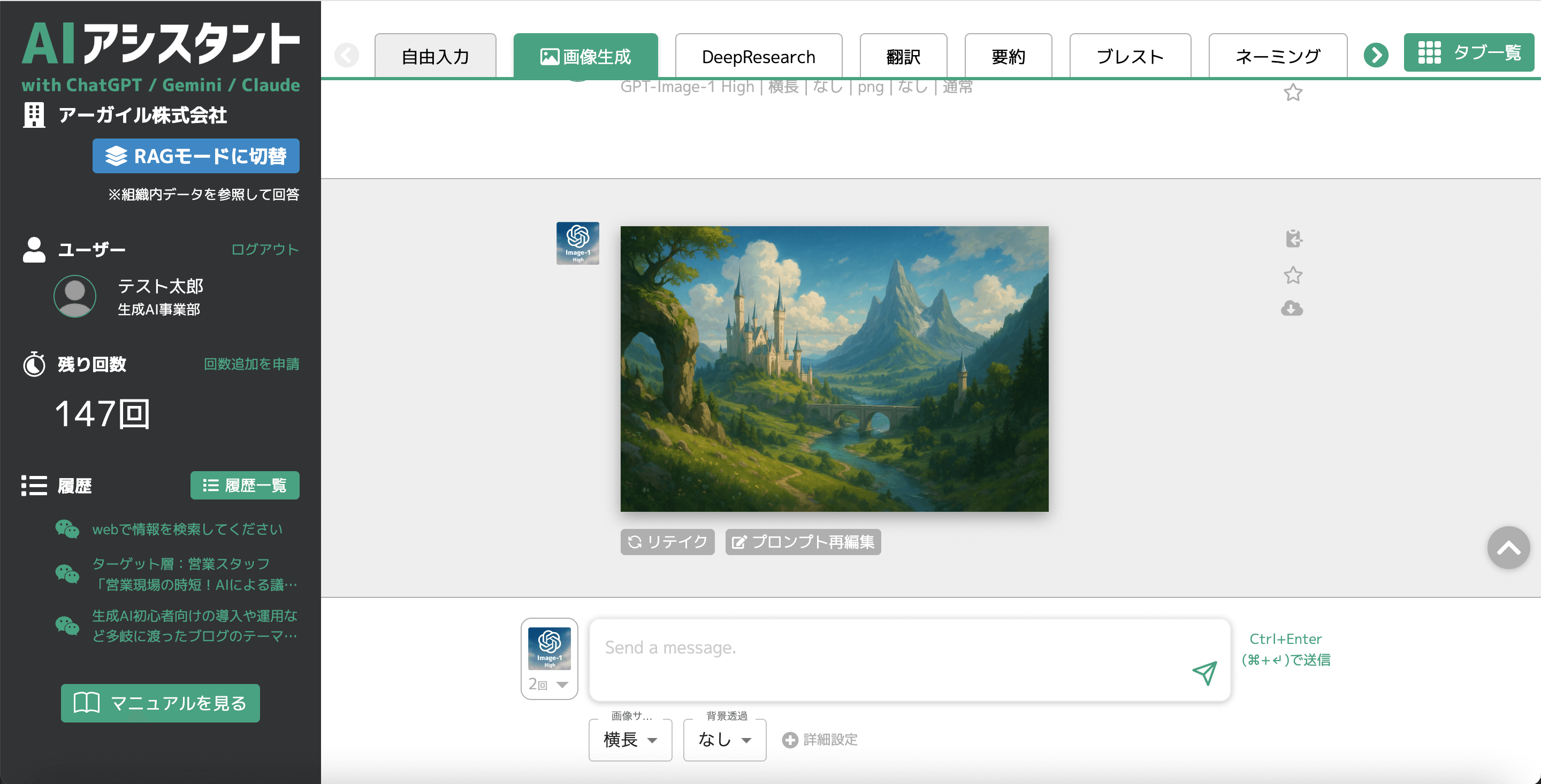Switch to RAG mode
The image size is (1541, 784).
[196, 156]
